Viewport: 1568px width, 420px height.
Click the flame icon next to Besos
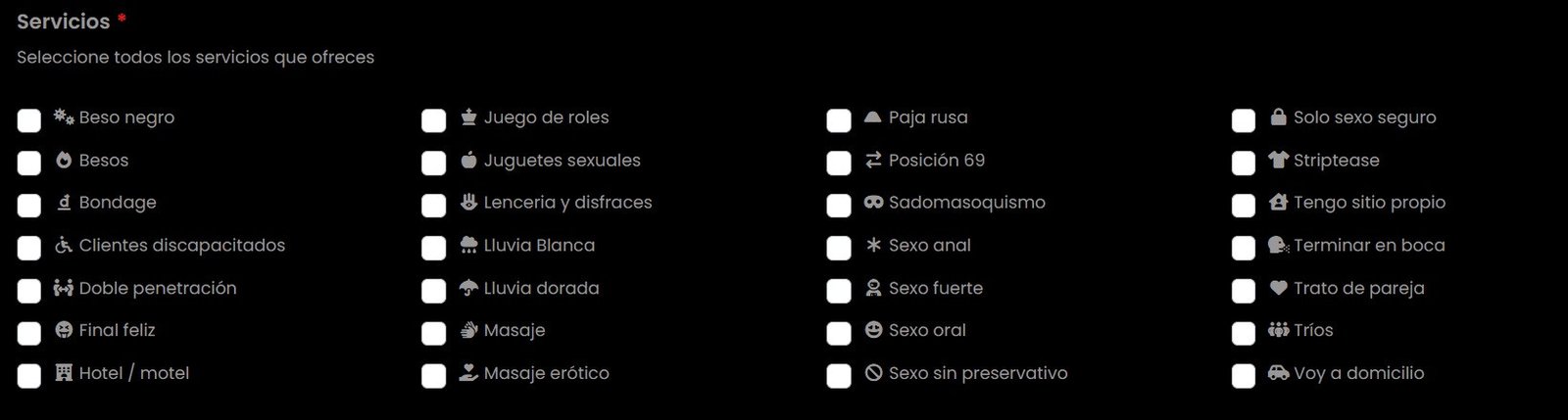(x=64, y=160)
